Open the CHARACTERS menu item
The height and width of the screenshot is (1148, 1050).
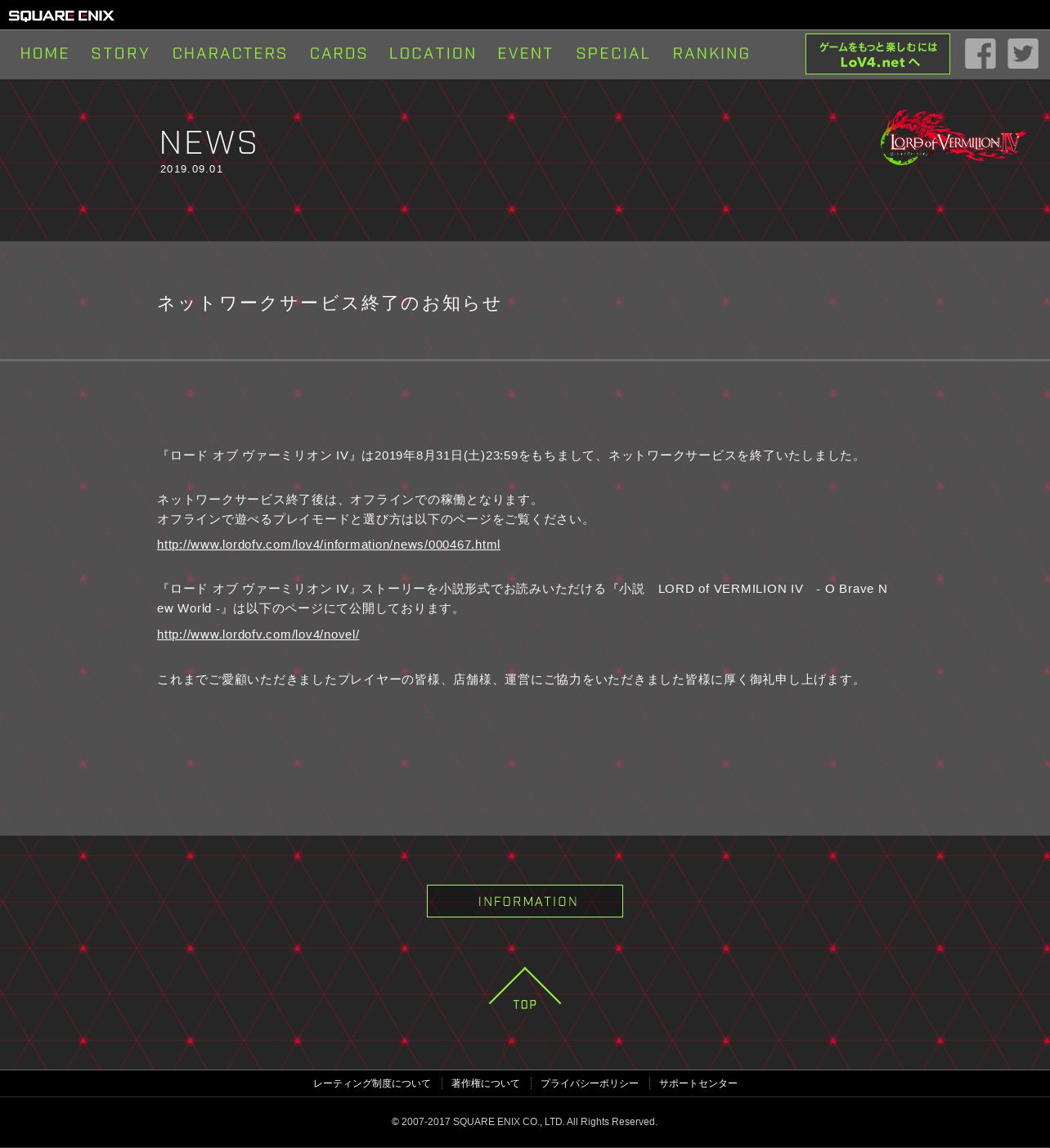(230, 54)
